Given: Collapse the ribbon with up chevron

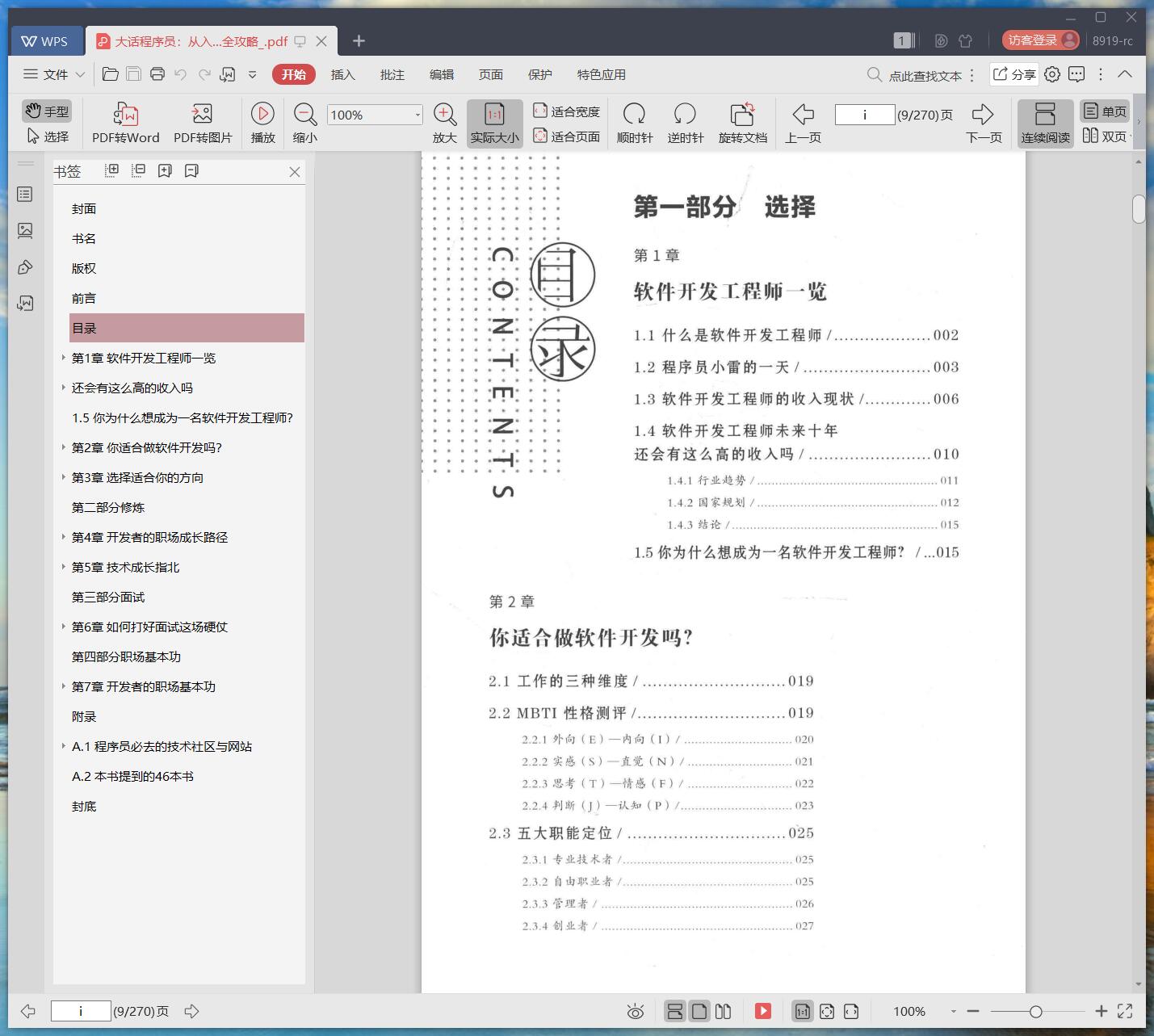Looking at the screenshot, I should coord(1125,74).
